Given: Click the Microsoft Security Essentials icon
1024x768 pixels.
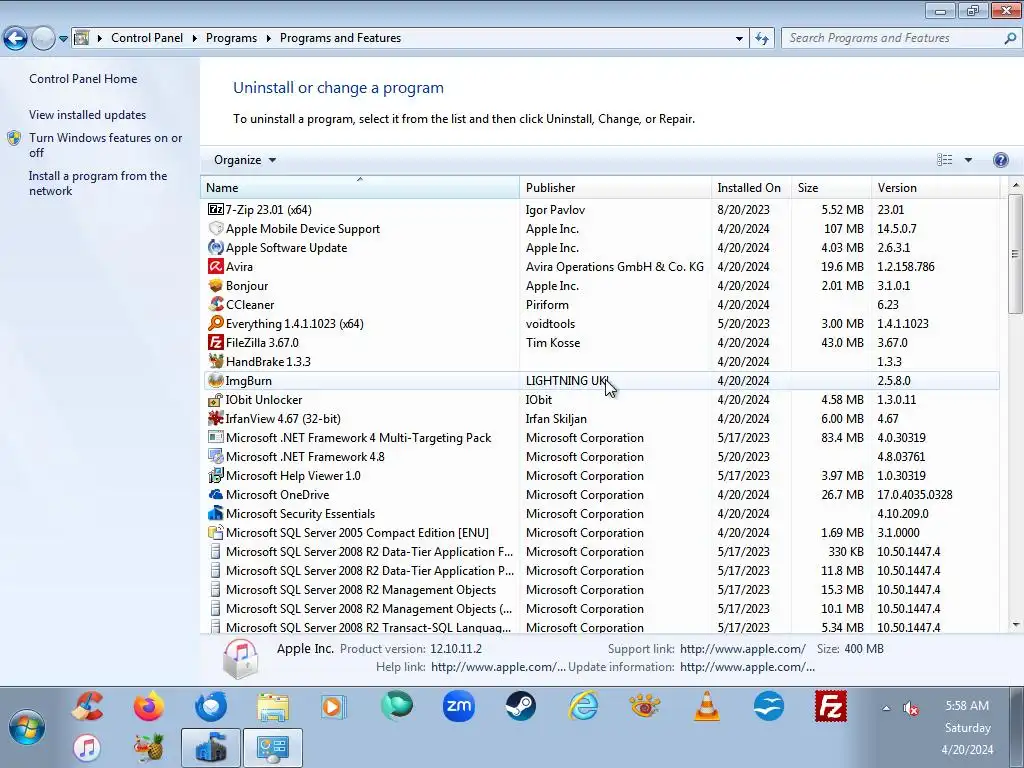Looking at the screenshot, I should (216, 513).
